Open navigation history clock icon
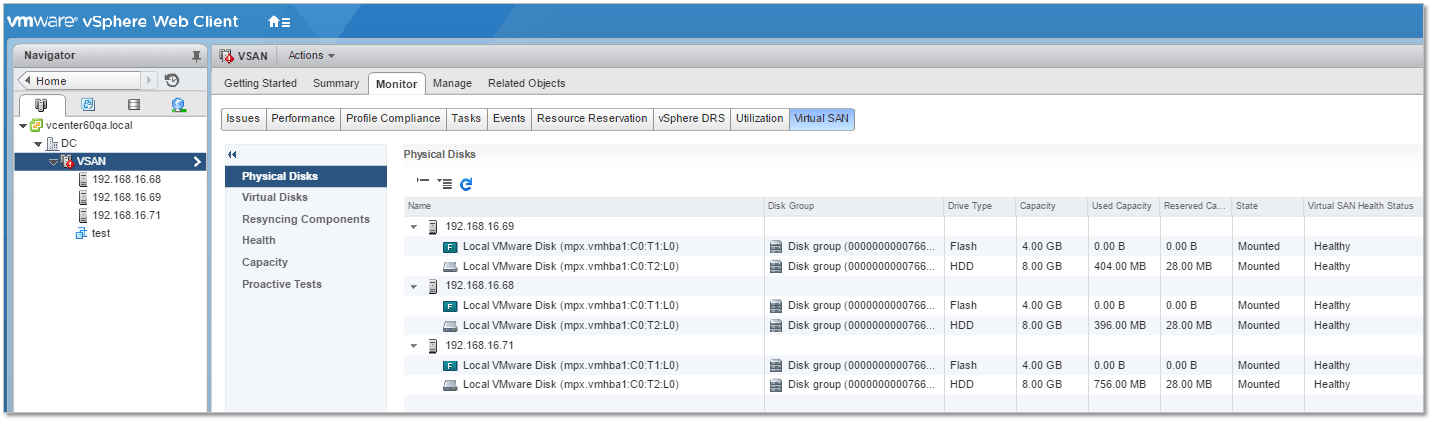Screen dimensions: 1433x422 pyautogui.click(x=172, y=81)
